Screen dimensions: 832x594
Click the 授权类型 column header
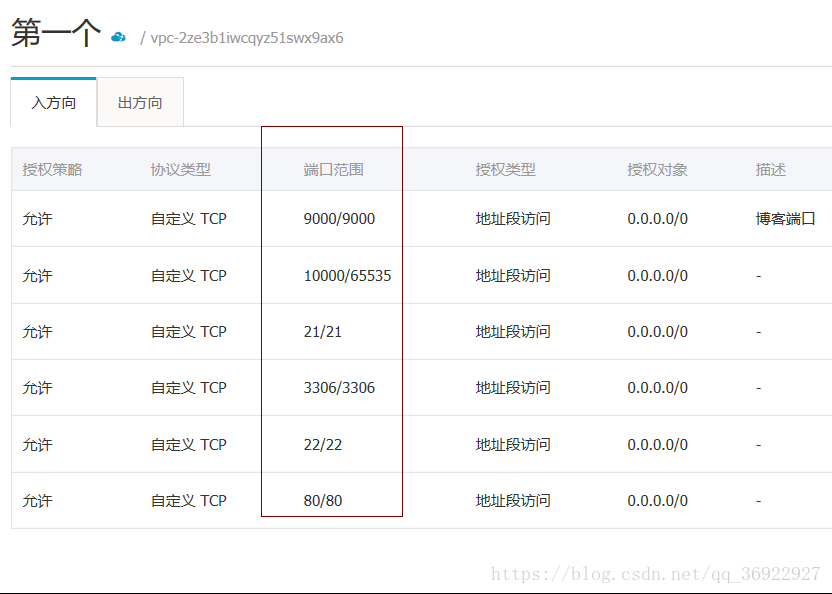[506, 170]
